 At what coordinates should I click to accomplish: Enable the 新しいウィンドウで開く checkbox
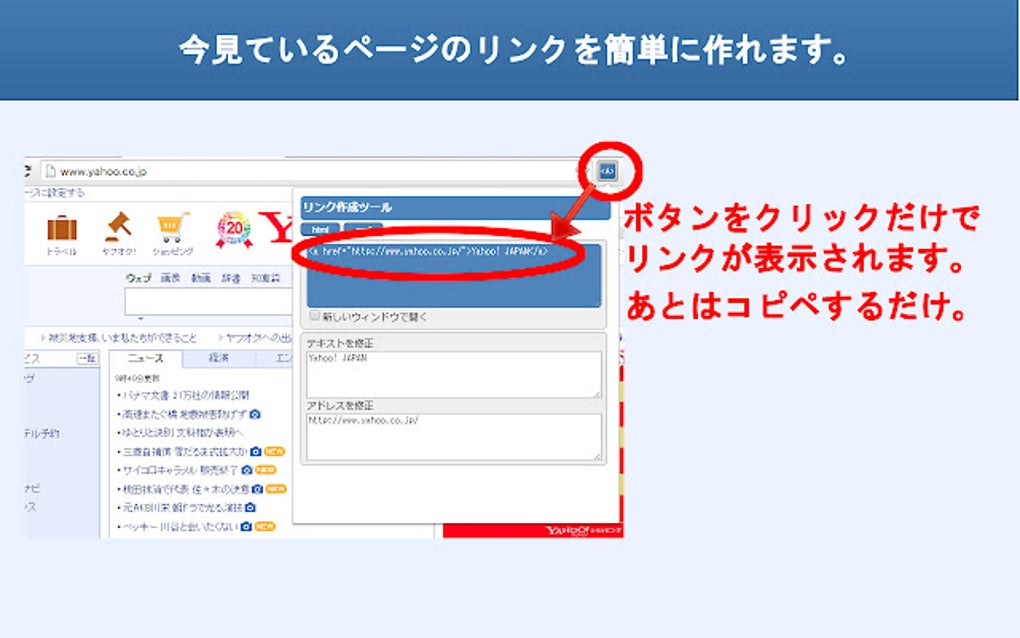point(313,315)
